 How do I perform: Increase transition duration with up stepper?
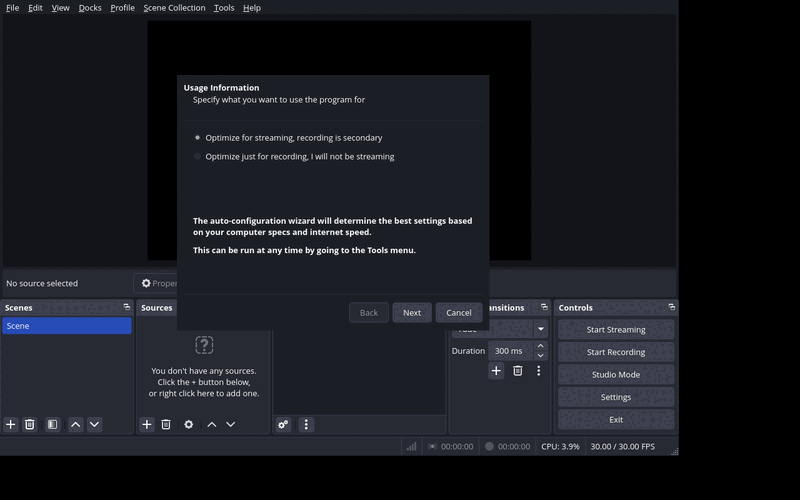pos(541,346)
